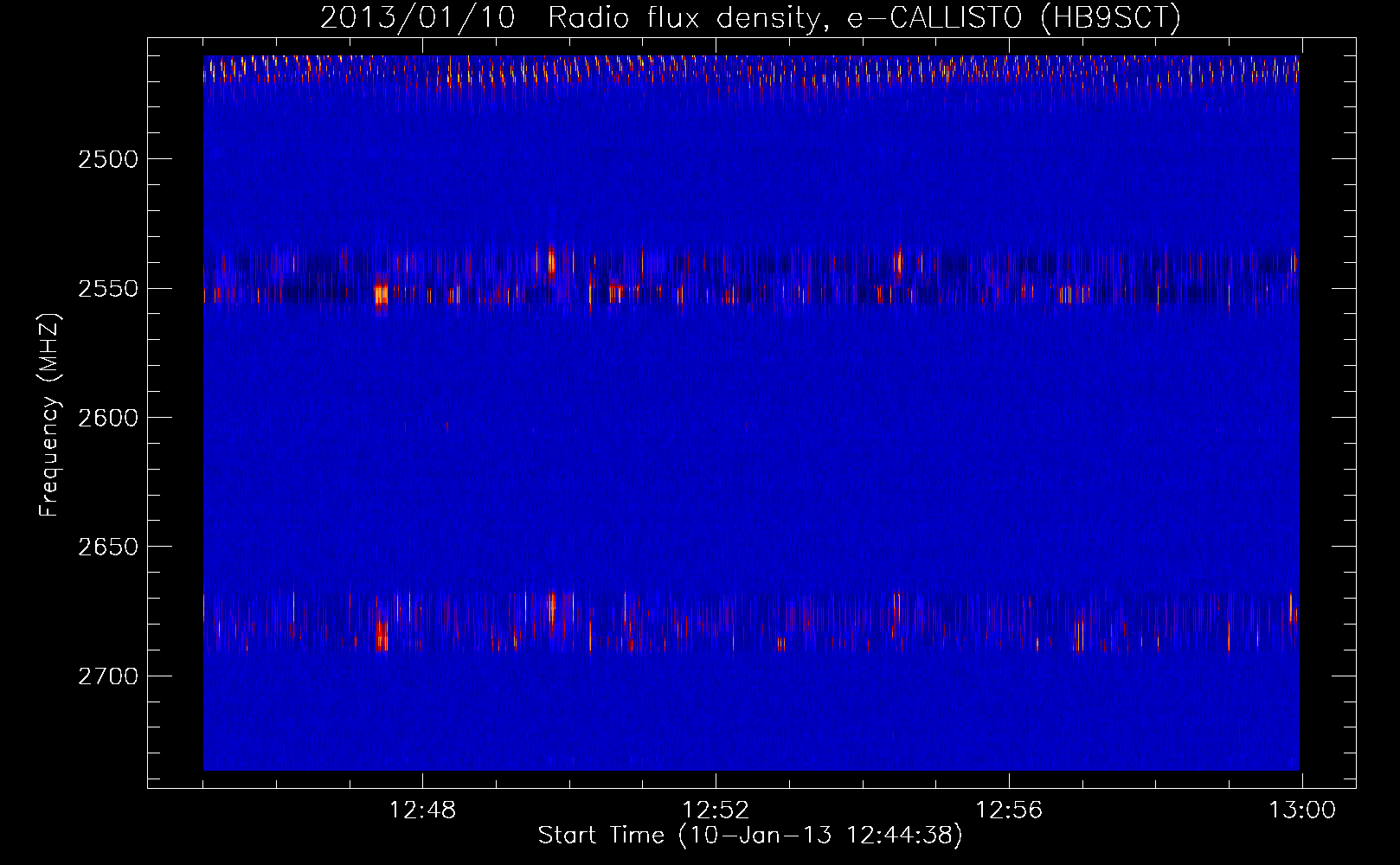
Task: Click the 2600 frequency tick label
Action: pyautogui.click(x=107, y=418)
